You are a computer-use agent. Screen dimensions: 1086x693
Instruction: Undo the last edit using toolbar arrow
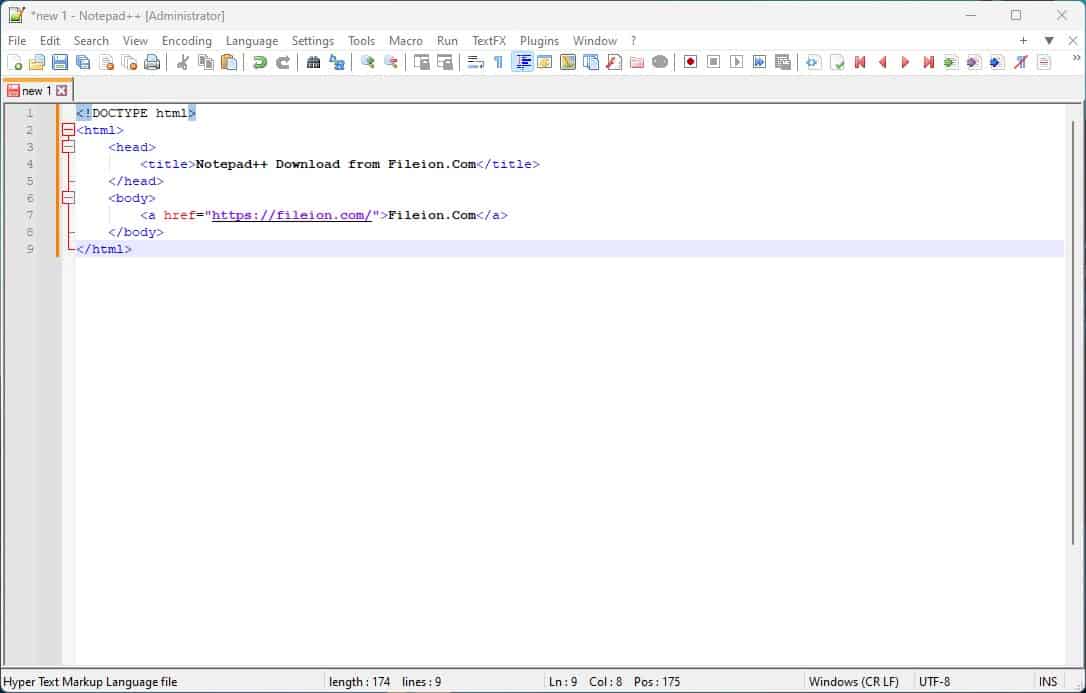(x=260, y=62)
